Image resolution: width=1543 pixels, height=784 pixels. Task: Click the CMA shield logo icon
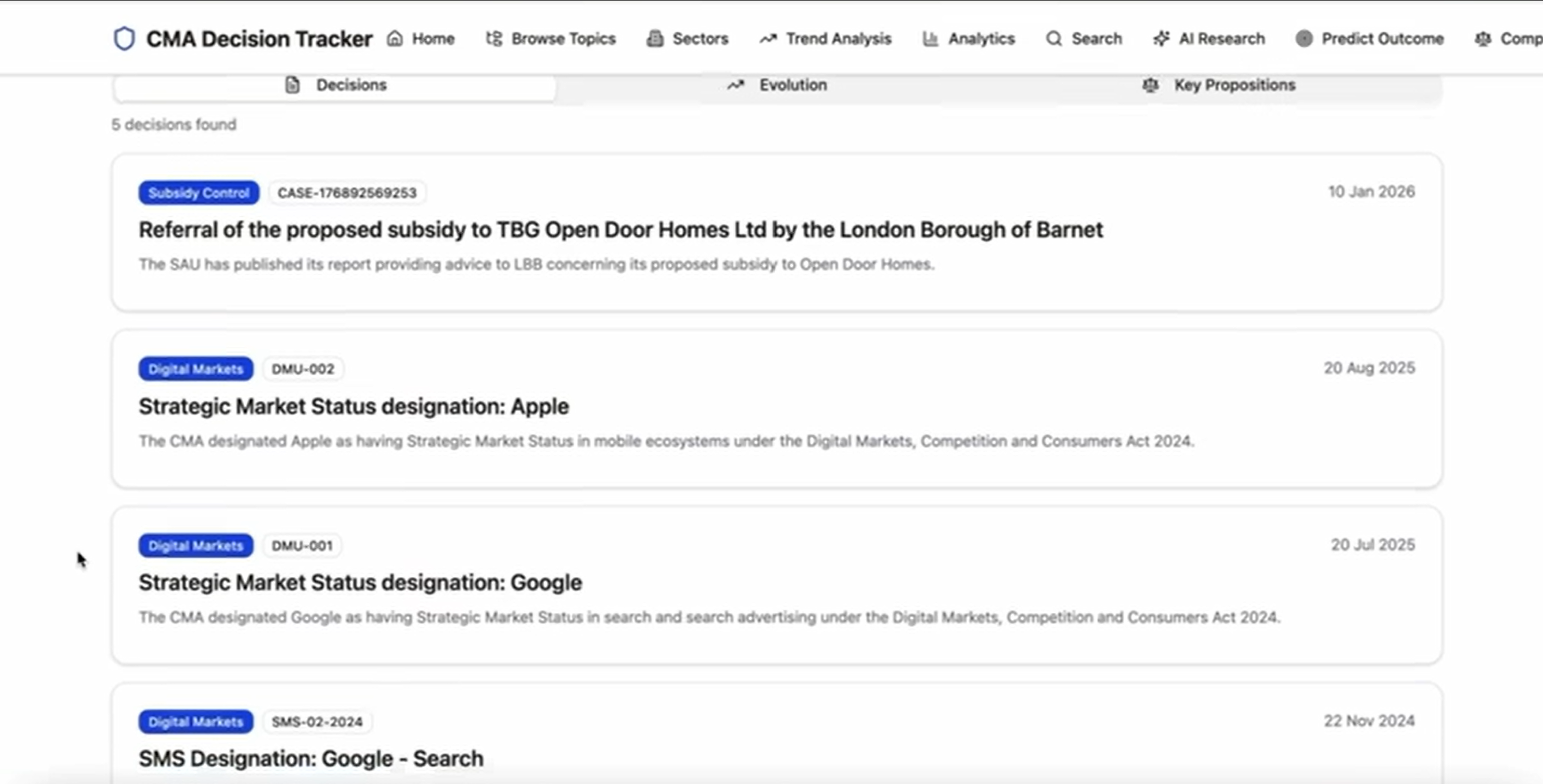pyautogui.click(x=124, y=39)
